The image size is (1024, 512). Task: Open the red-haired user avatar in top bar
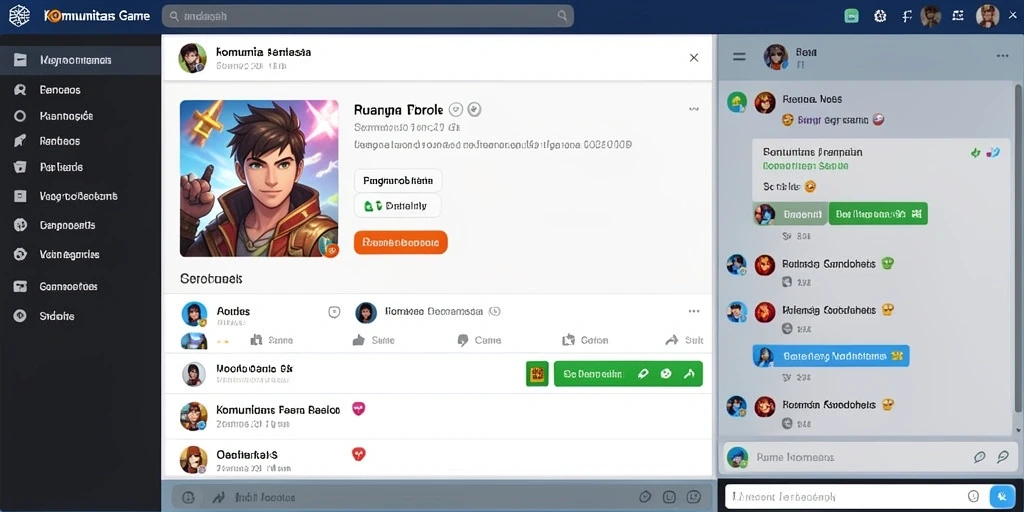click(x=987, y=16)
